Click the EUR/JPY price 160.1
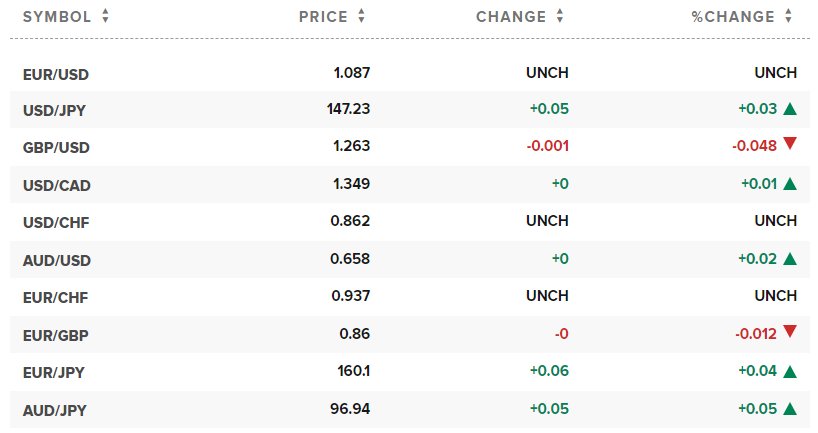 352,372
